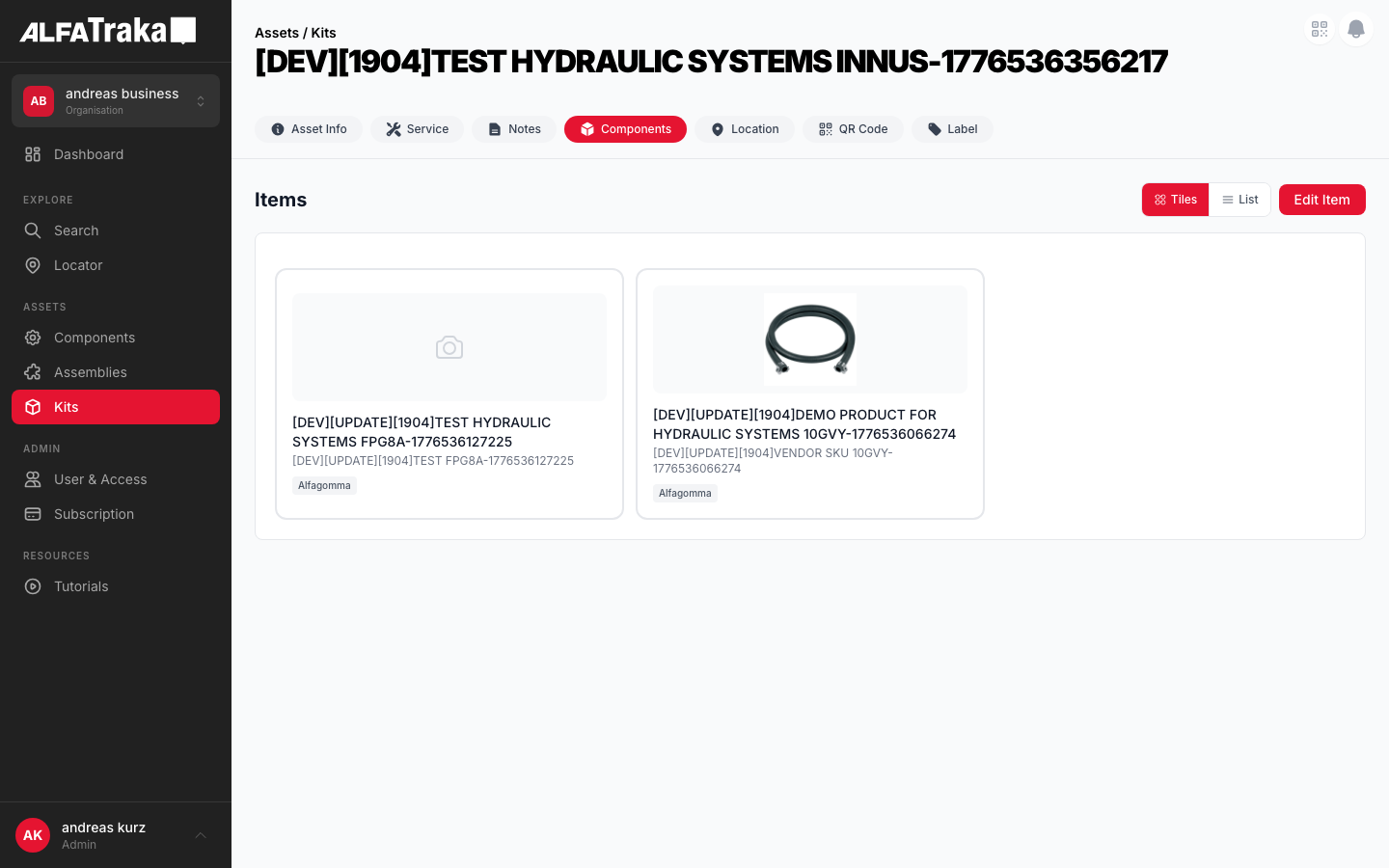Switch items view to Tiles
This screenshot has height=868, width=1389.
(x=1175, y=200)
